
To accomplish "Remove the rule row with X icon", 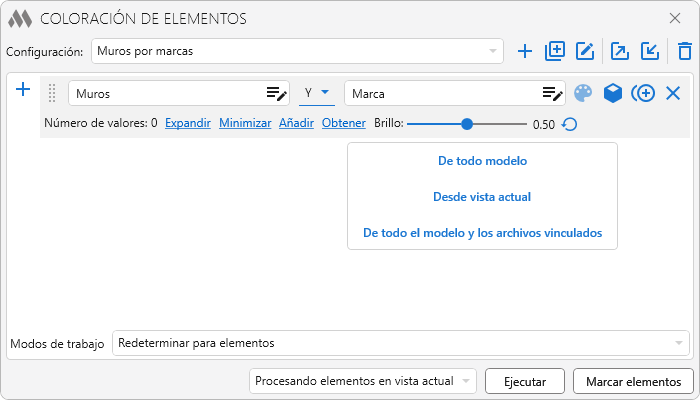I will tap(673, 93).
